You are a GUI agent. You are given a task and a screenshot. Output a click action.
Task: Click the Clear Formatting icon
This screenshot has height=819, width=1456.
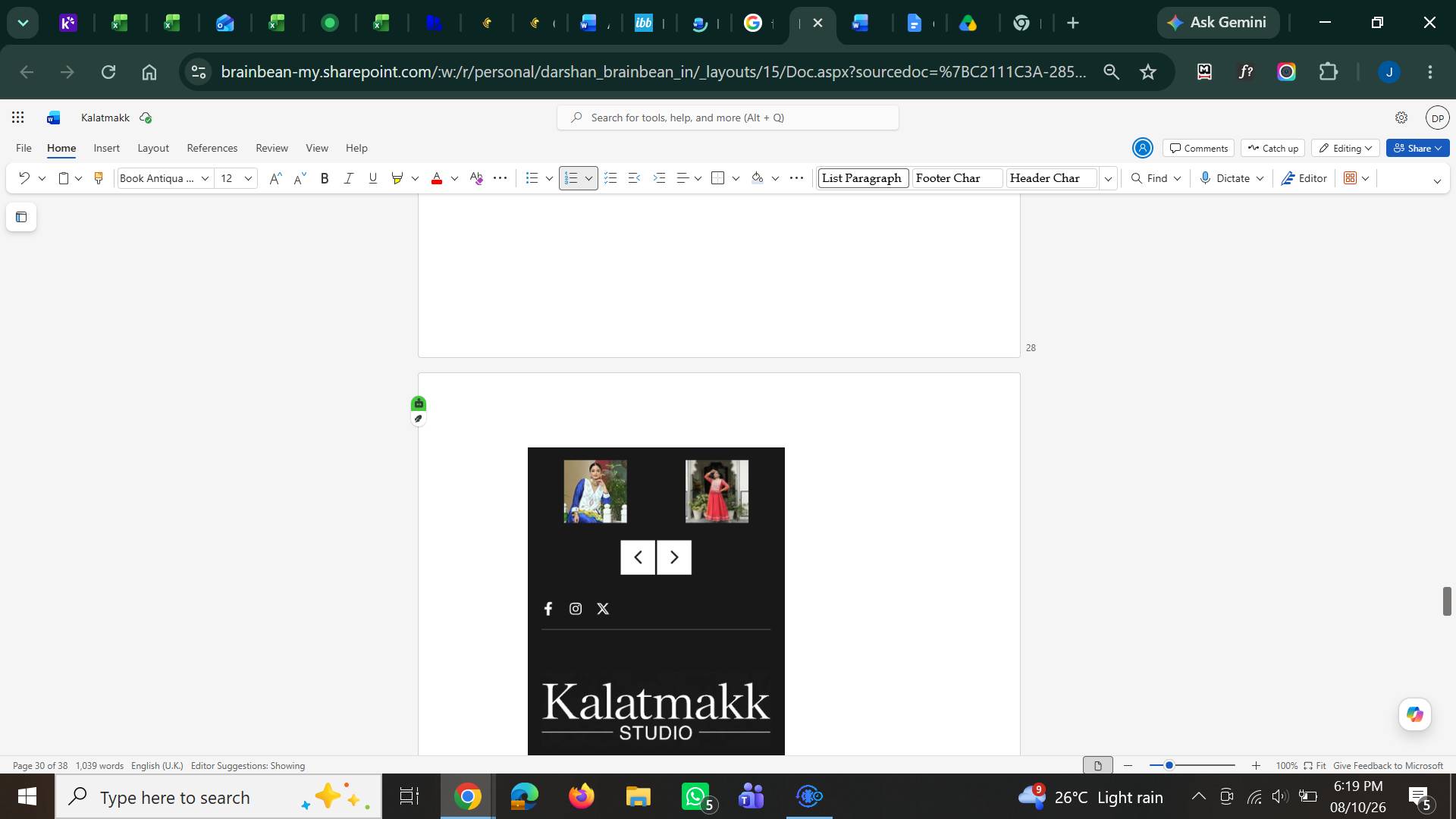click(x=476, y=178)
